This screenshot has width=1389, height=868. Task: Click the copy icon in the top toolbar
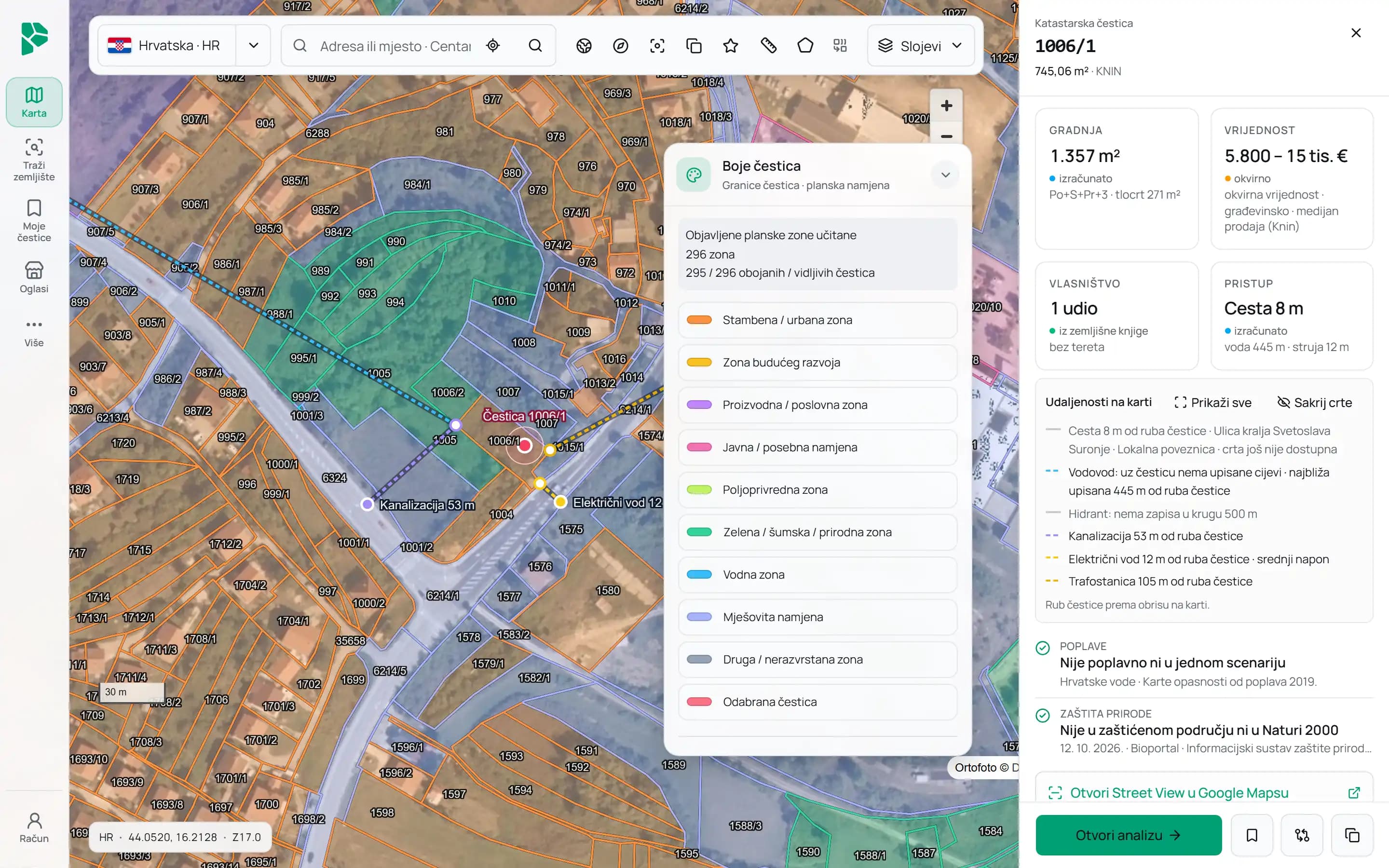[694, 46]
